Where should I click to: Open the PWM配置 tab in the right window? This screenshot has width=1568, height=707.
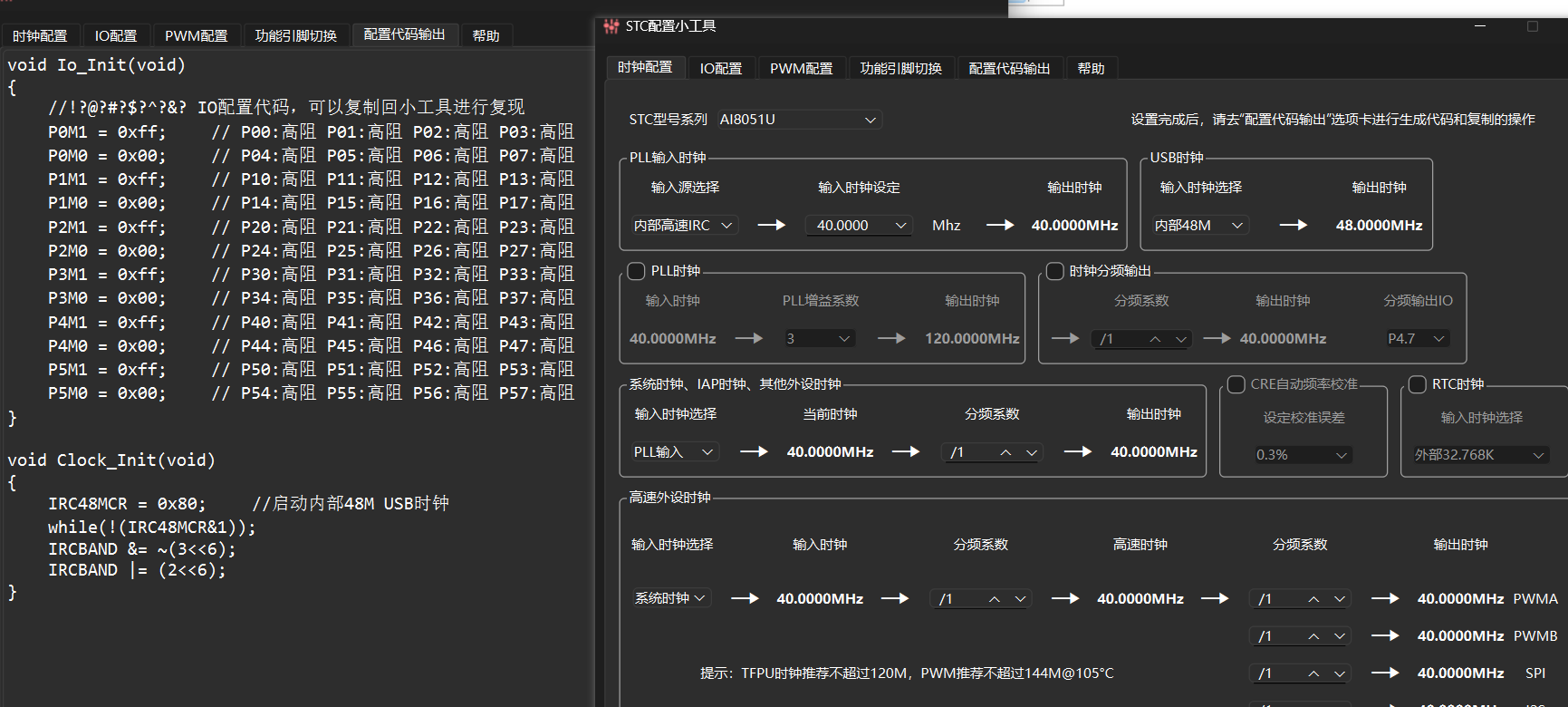point(802,68)
